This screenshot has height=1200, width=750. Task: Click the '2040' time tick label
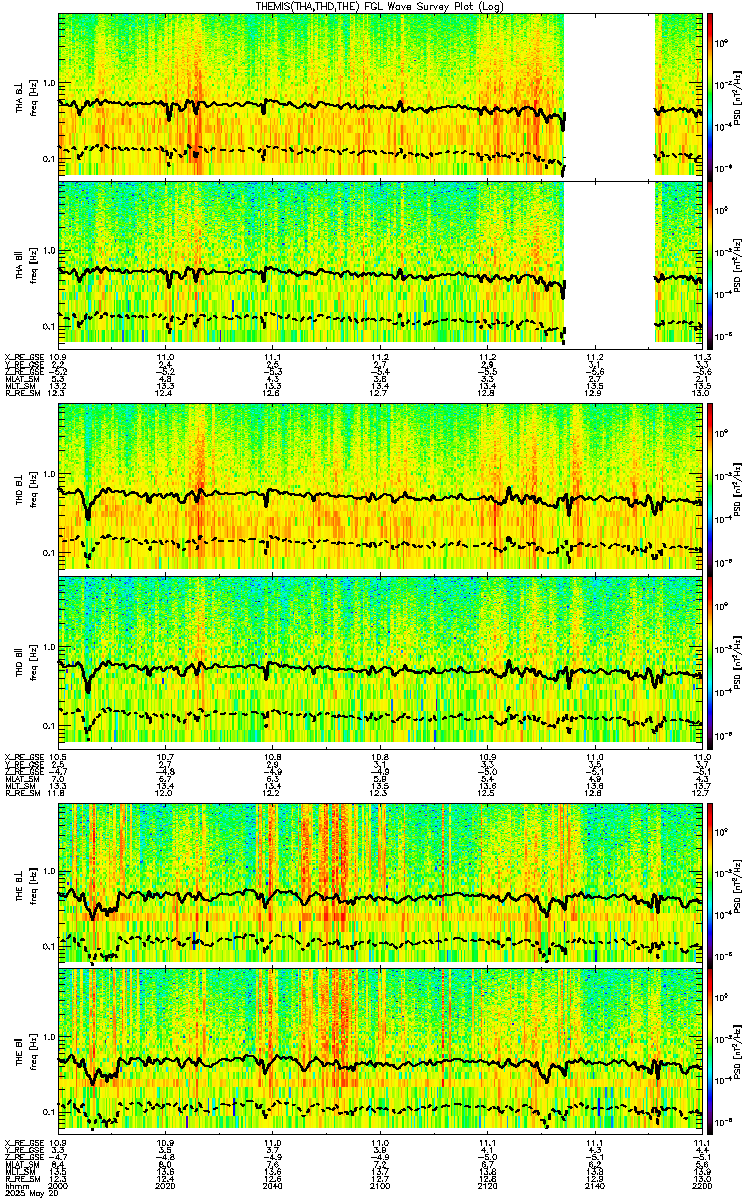[273, 1184]
